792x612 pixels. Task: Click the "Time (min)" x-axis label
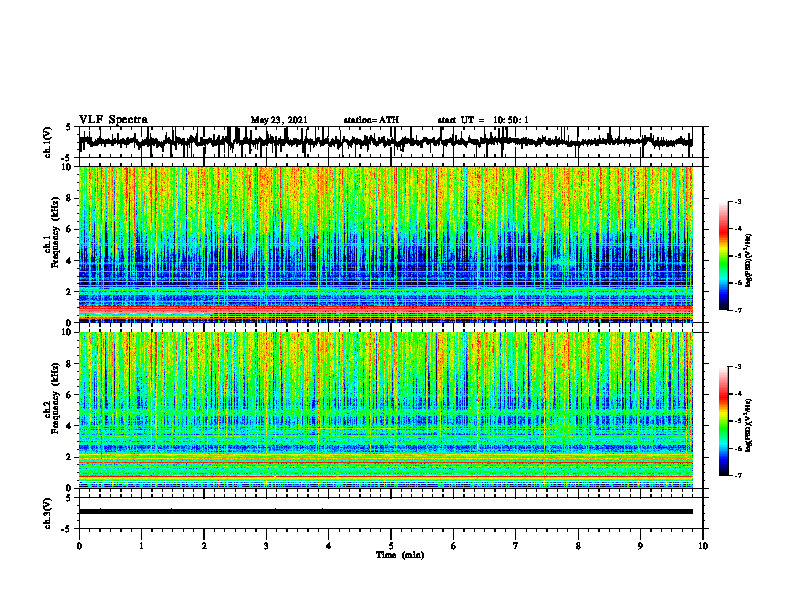coord(400,555)
